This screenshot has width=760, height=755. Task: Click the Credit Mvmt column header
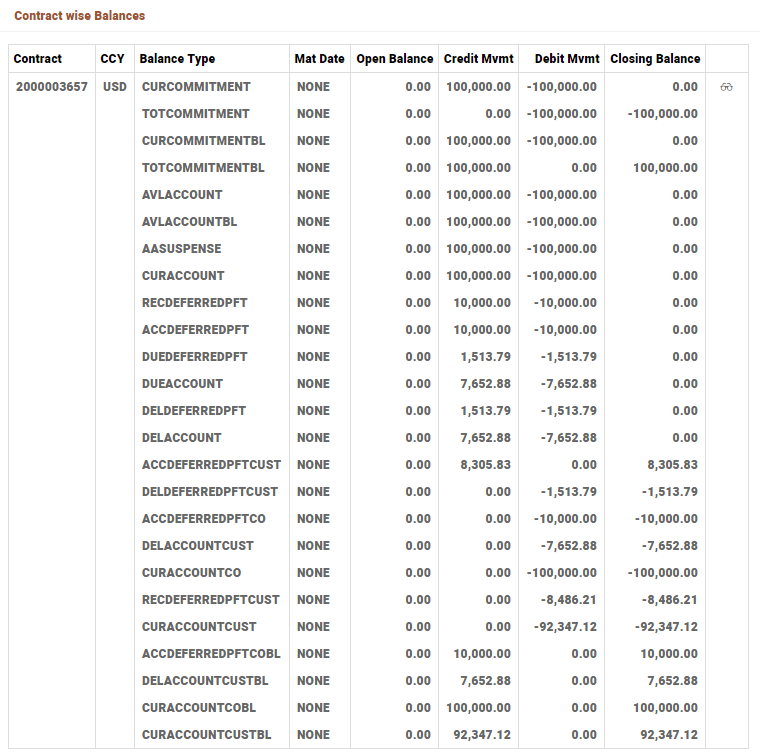click(478, 59)
